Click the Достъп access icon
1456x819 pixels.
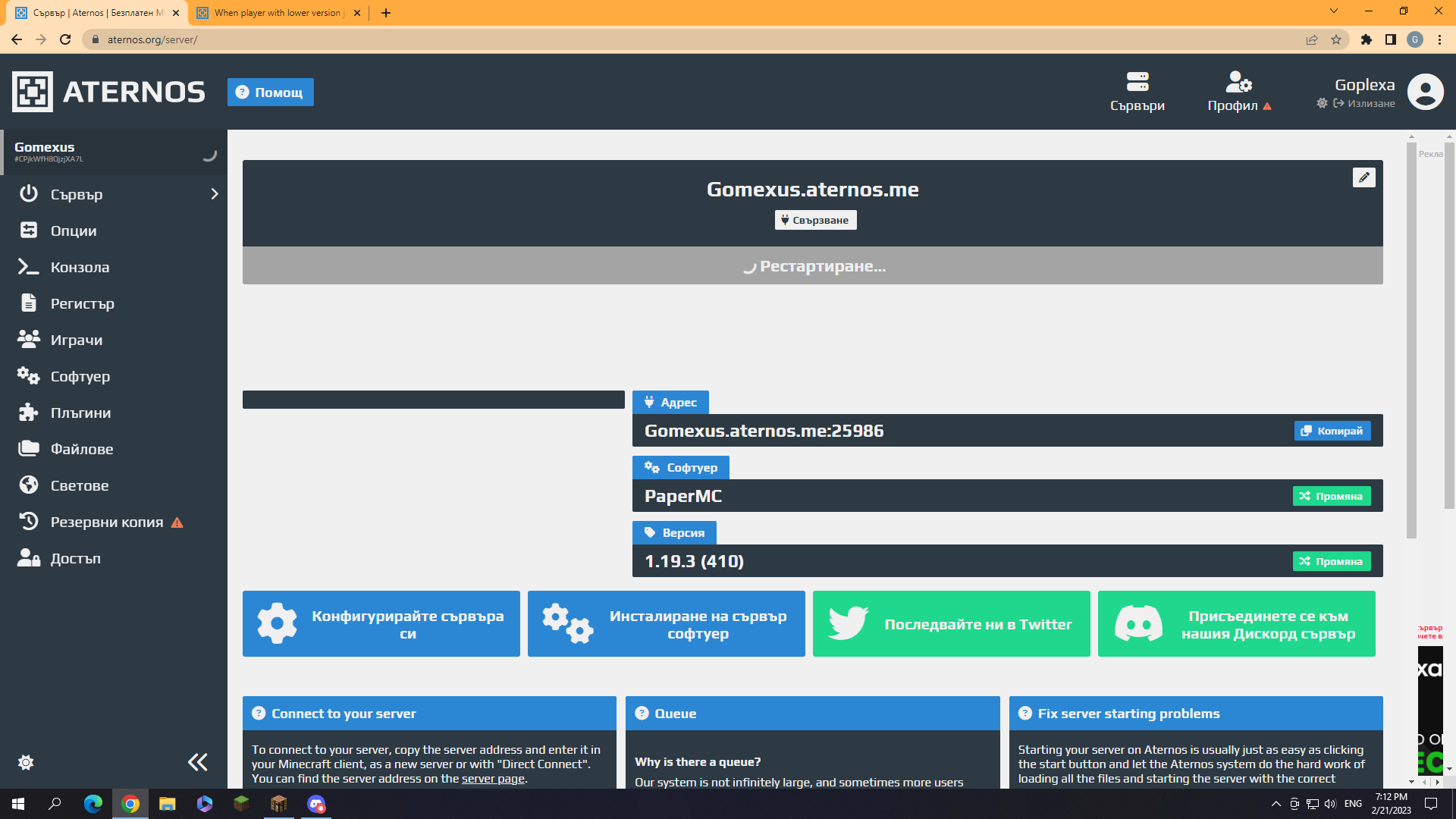(x=29, y=558)
